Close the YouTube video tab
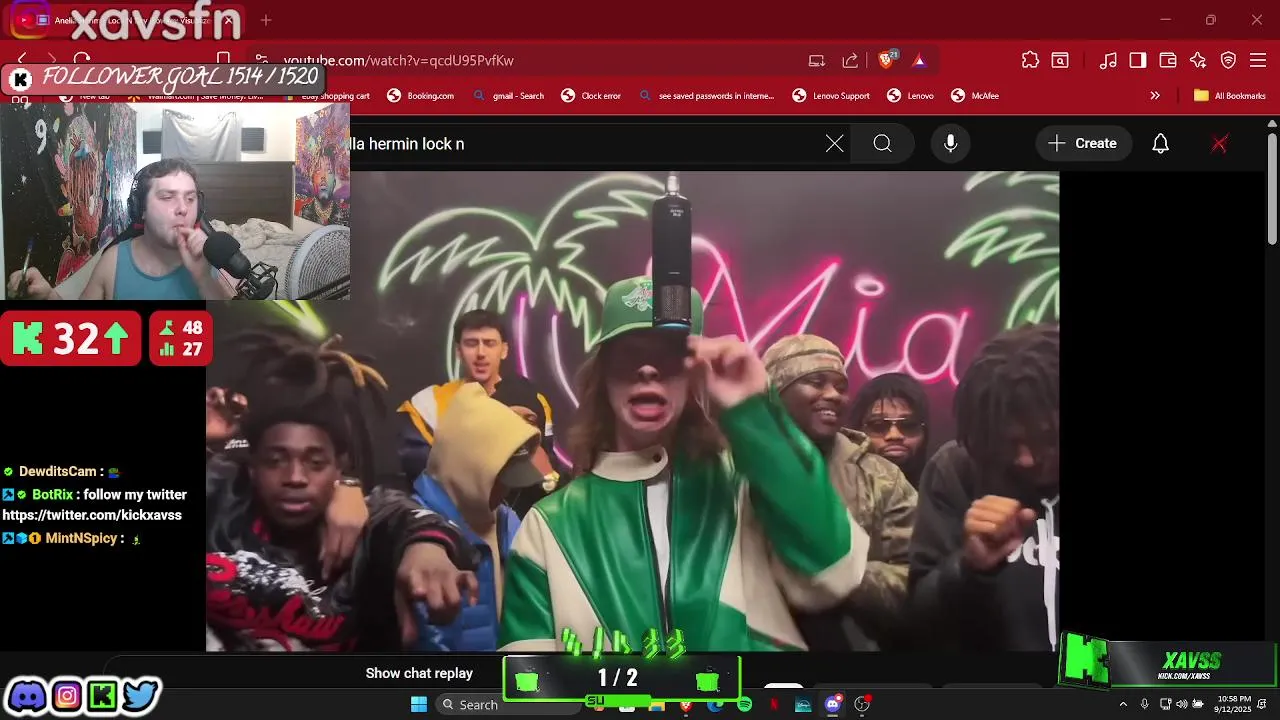 click(228, 20)
